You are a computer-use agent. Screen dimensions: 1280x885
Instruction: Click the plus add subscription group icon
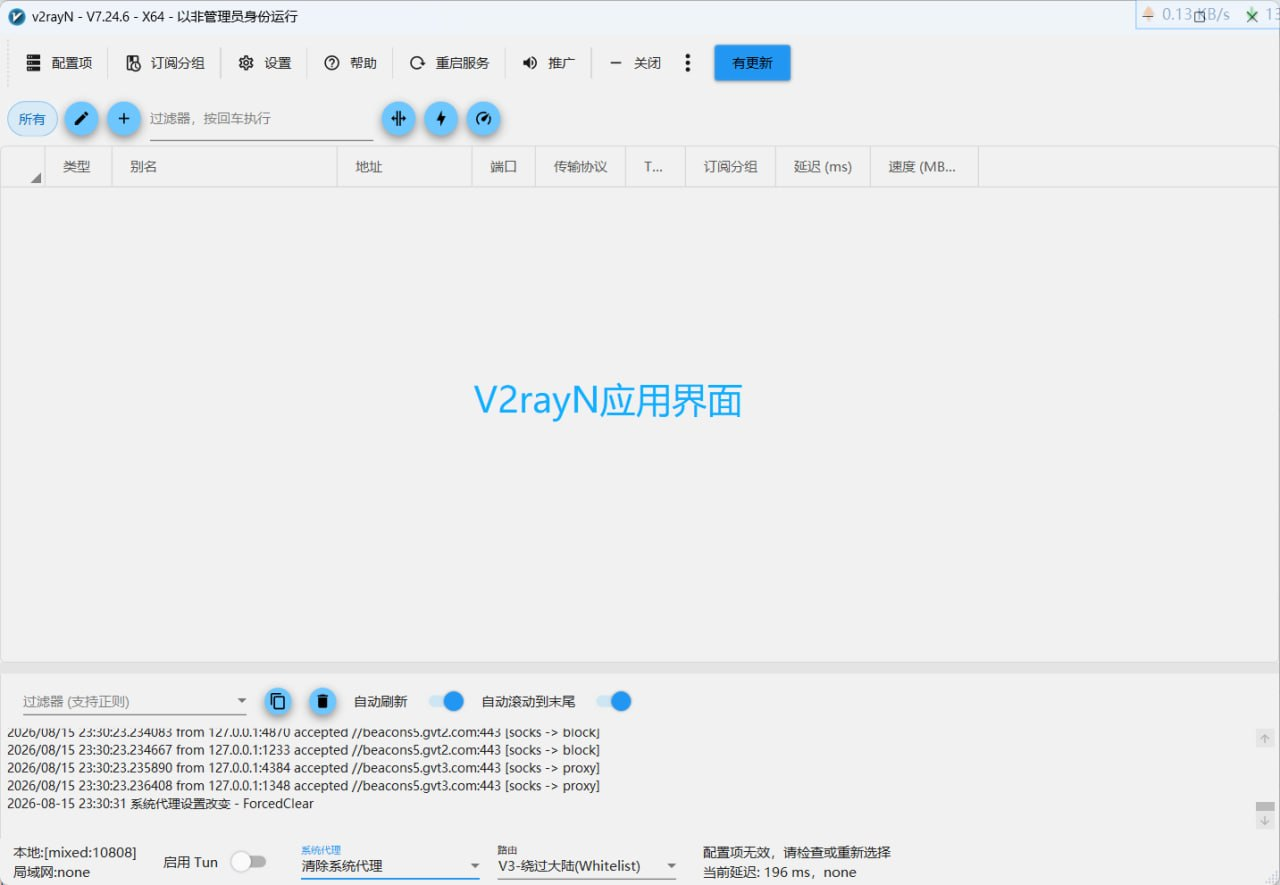[124, 119]
